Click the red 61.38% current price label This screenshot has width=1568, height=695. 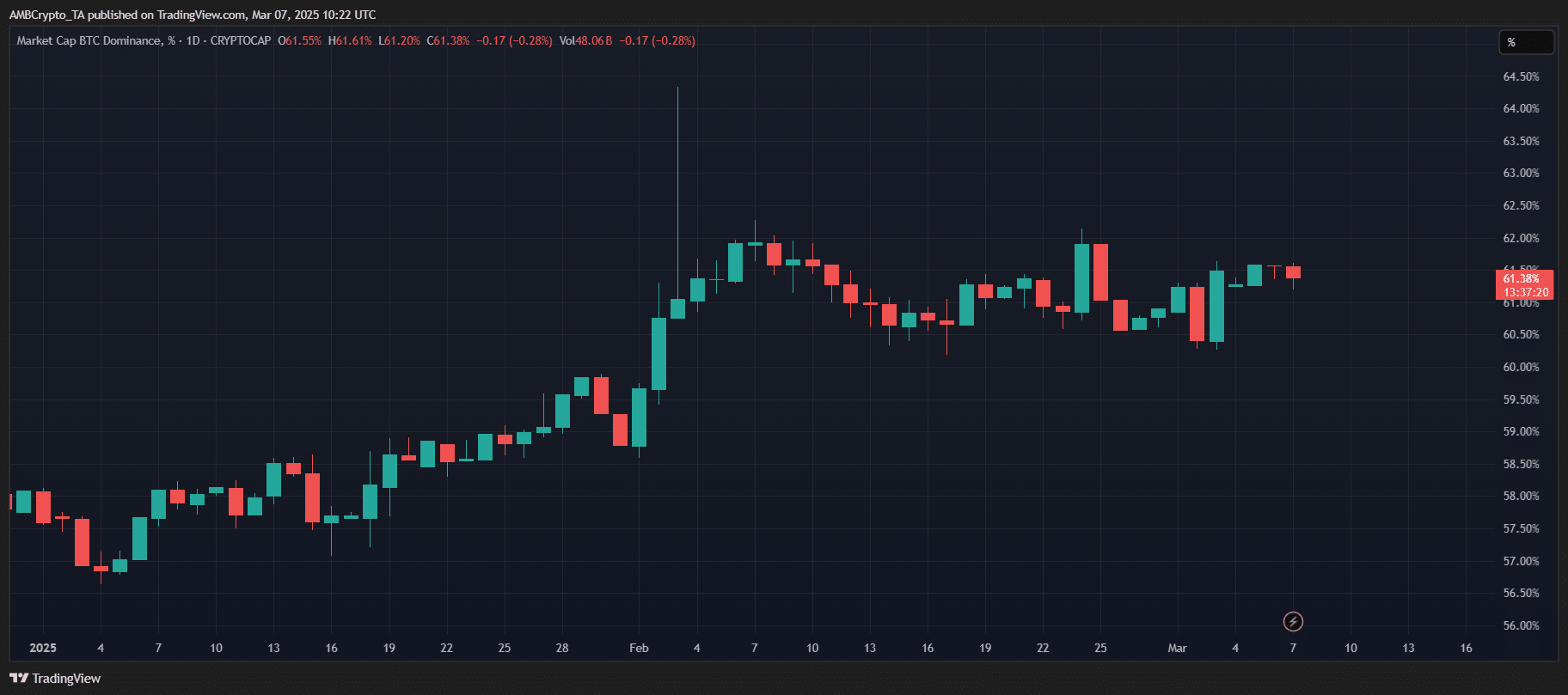pyautogui.click(x=1521, y=278)
